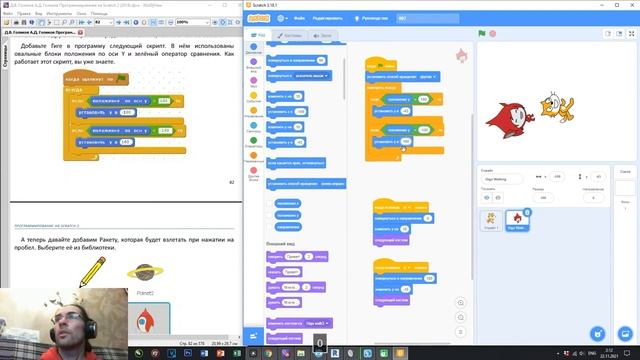Image resolution: width=640 pixels, height=360 pixels.
Task: Hide the sprite using the crossed eye icon
Action: click(498, 198)
